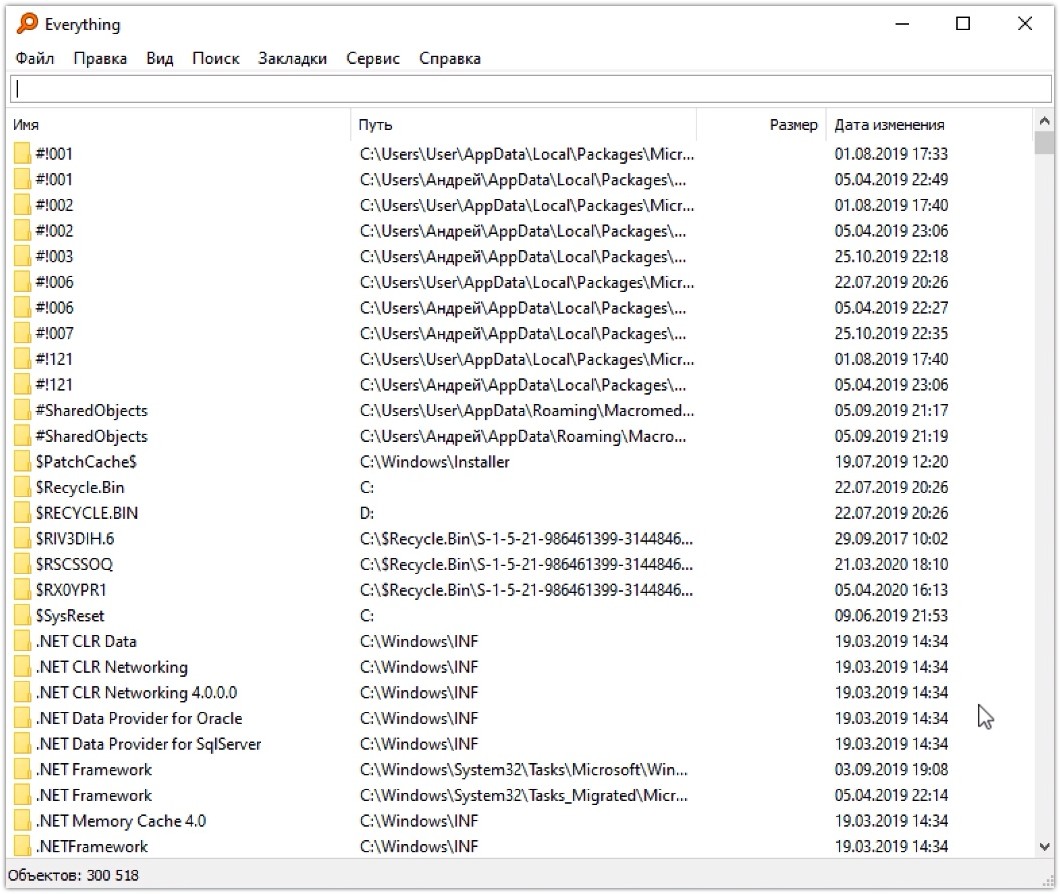Click date 21.03.2020 18:10
The height and width of the screenshot is (894, 1060).
[891, 565]
